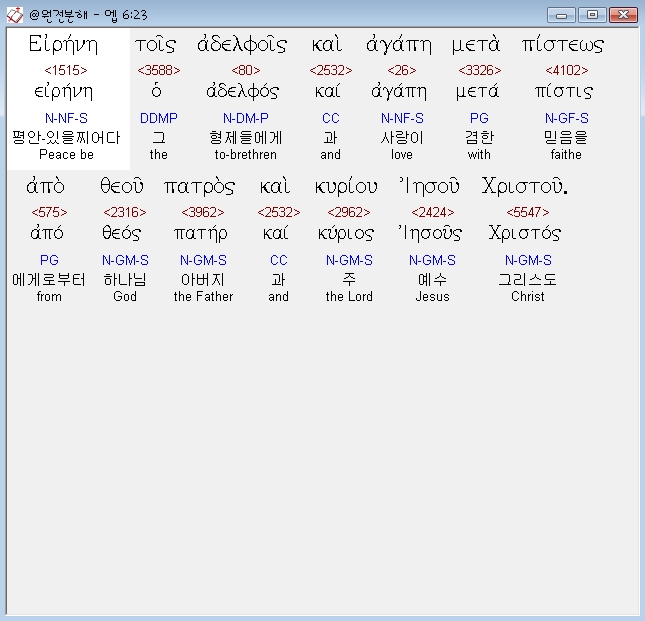The height and width of the screenshot is (621, 645).
Task: Click the parsing code N-GF-S
Action: point(566,118)
